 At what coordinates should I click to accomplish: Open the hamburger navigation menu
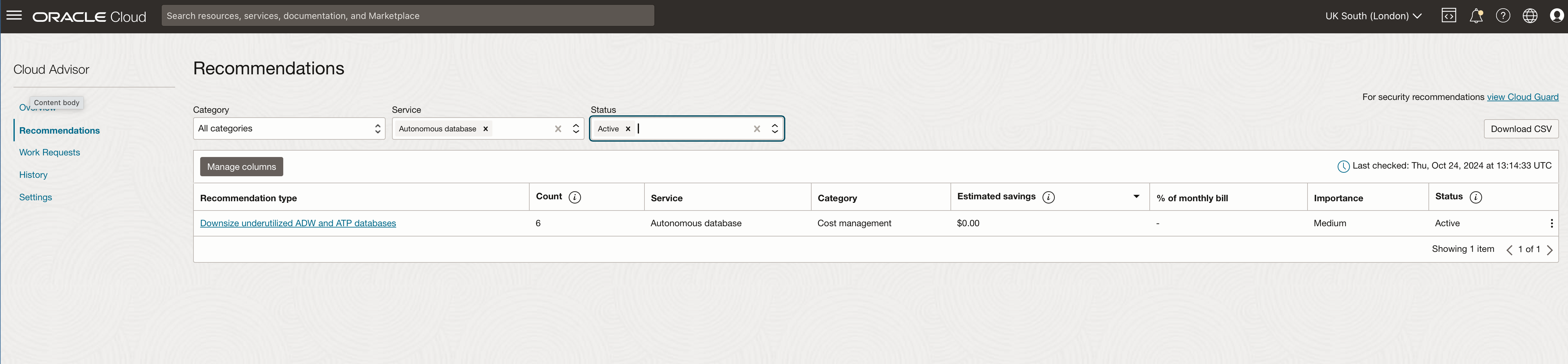(x=14, y=15)
